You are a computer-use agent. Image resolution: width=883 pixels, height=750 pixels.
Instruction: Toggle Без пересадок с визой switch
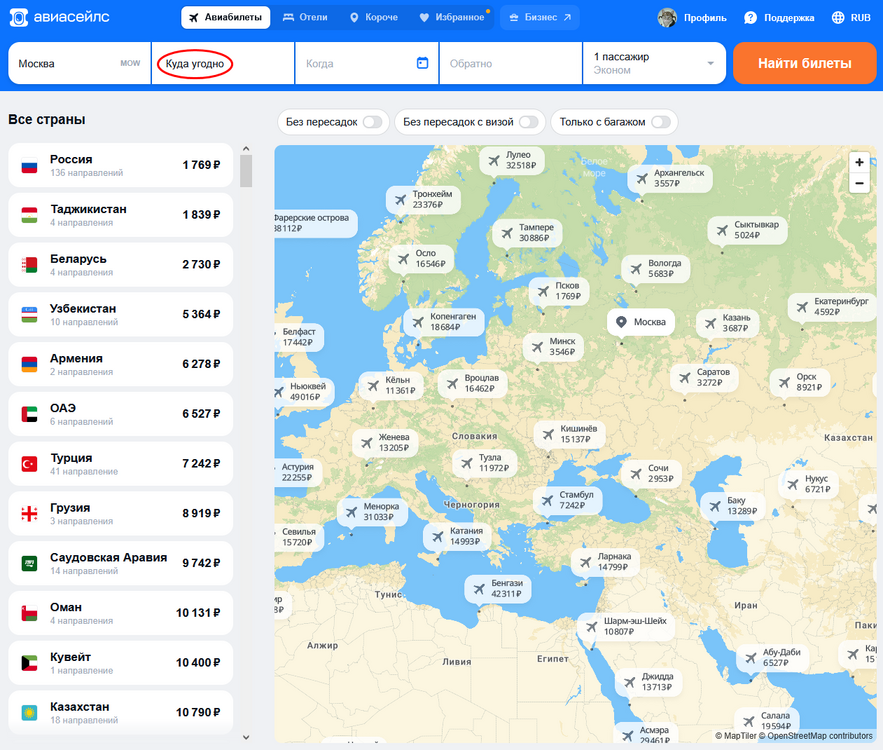tap(528, 122)
